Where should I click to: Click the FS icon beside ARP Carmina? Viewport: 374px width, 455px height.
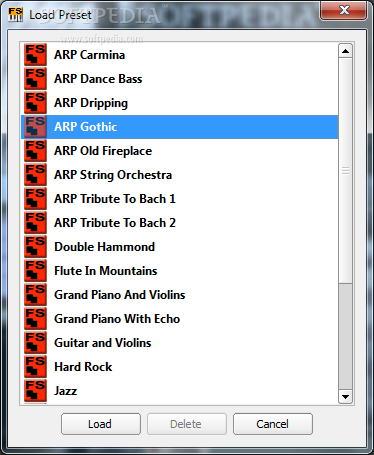coord(35,55)
